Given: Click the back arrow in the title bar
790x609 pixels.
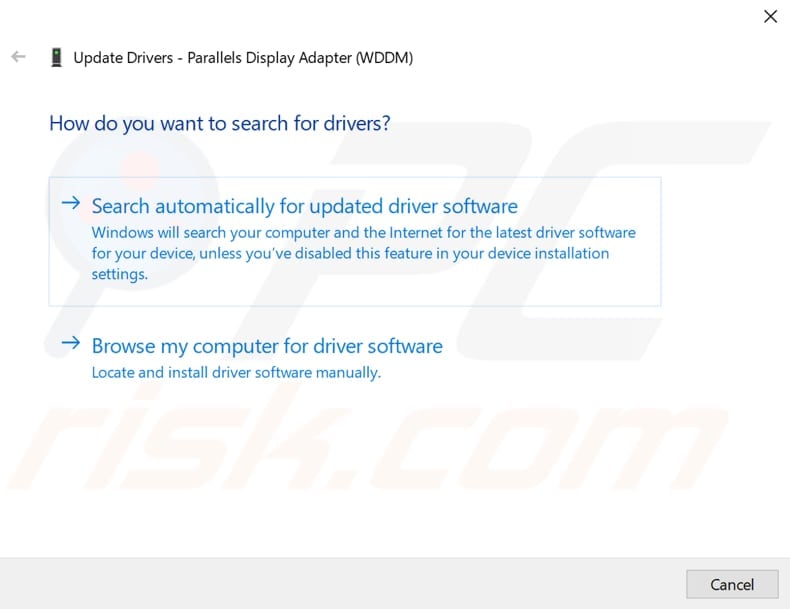Looking at the screenshot, I should tap(18, 57).
